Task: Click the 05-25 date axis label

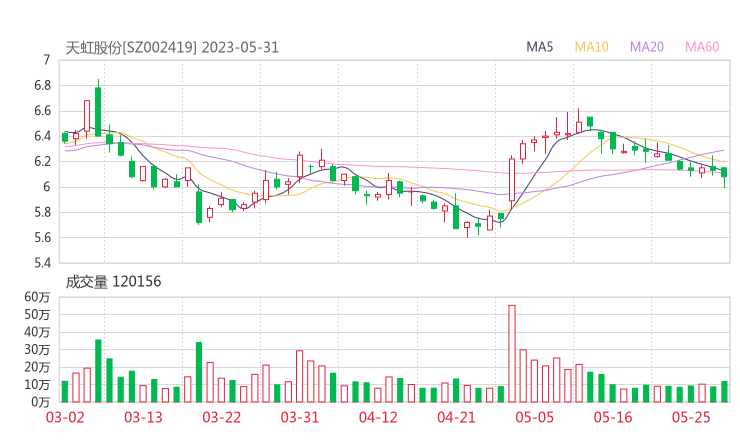Action: click(x=691, y=417)
